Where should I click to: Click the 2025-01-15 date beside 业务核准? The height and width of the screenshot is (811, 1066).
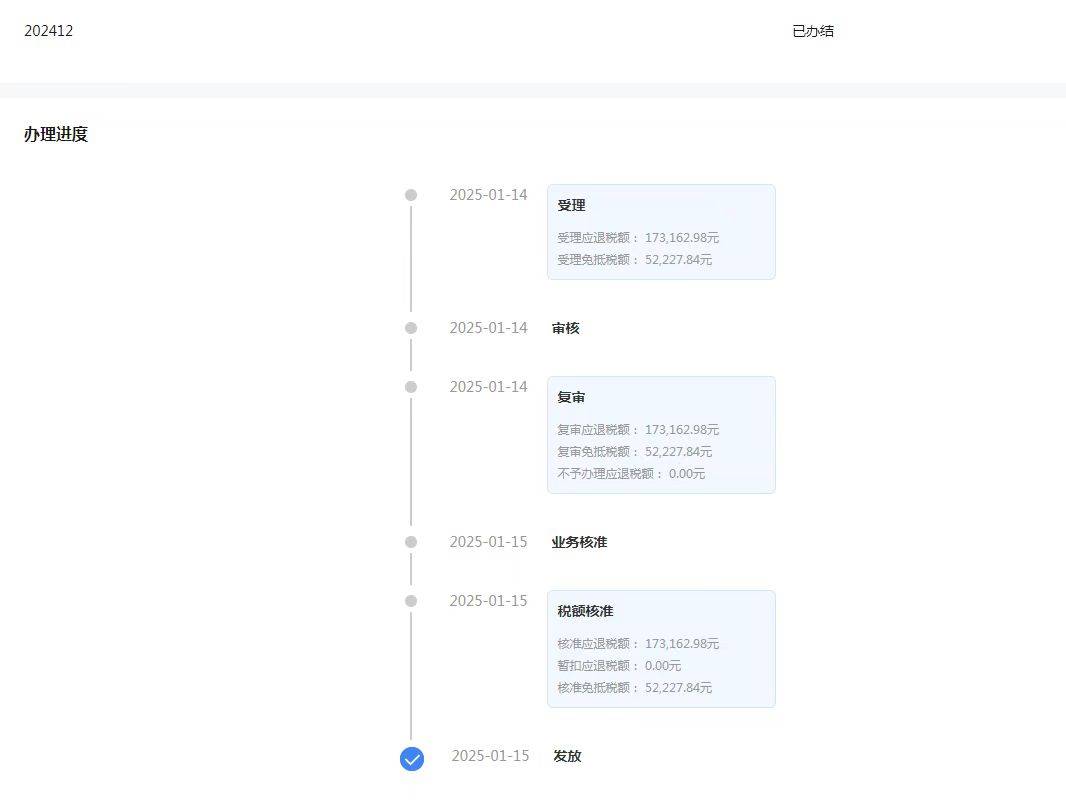[488, 542]
